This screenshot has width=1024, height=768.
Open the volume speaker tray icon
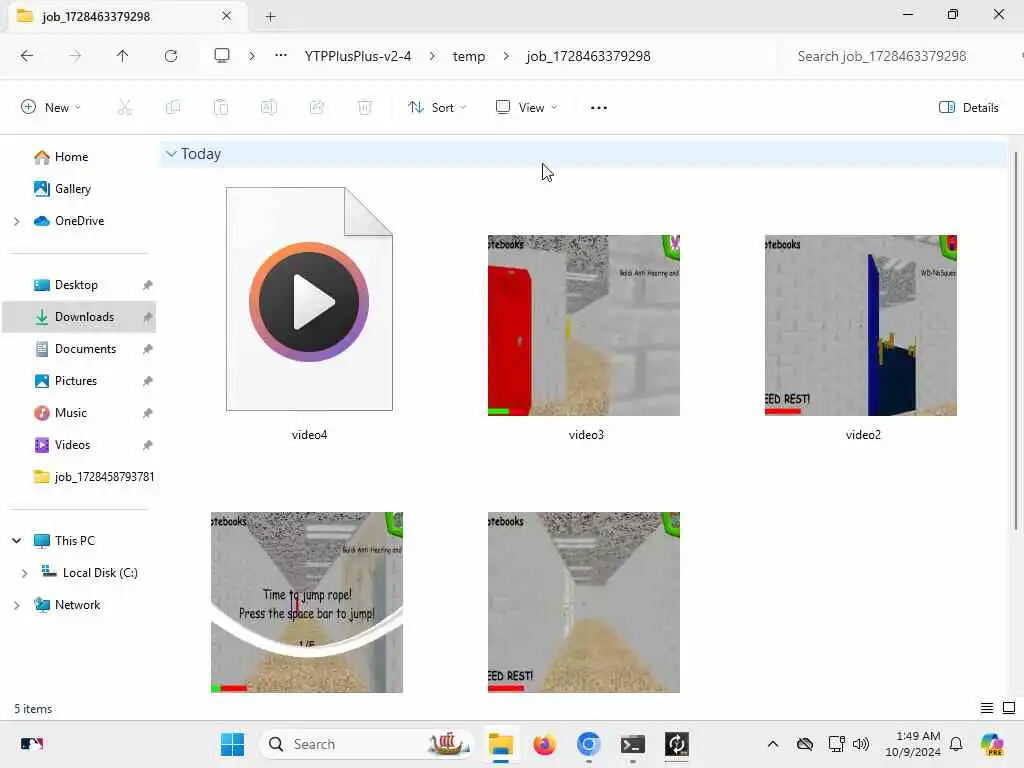(x=861, y=744)
